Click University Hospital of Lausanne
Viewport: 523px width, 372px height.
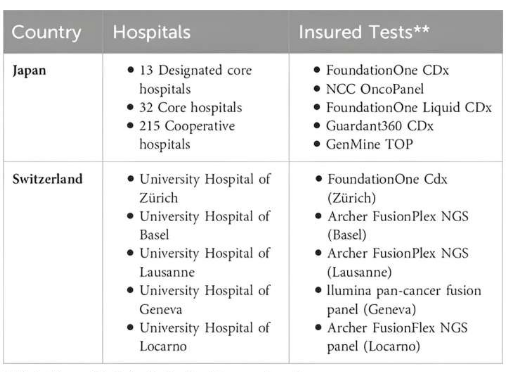205,263
